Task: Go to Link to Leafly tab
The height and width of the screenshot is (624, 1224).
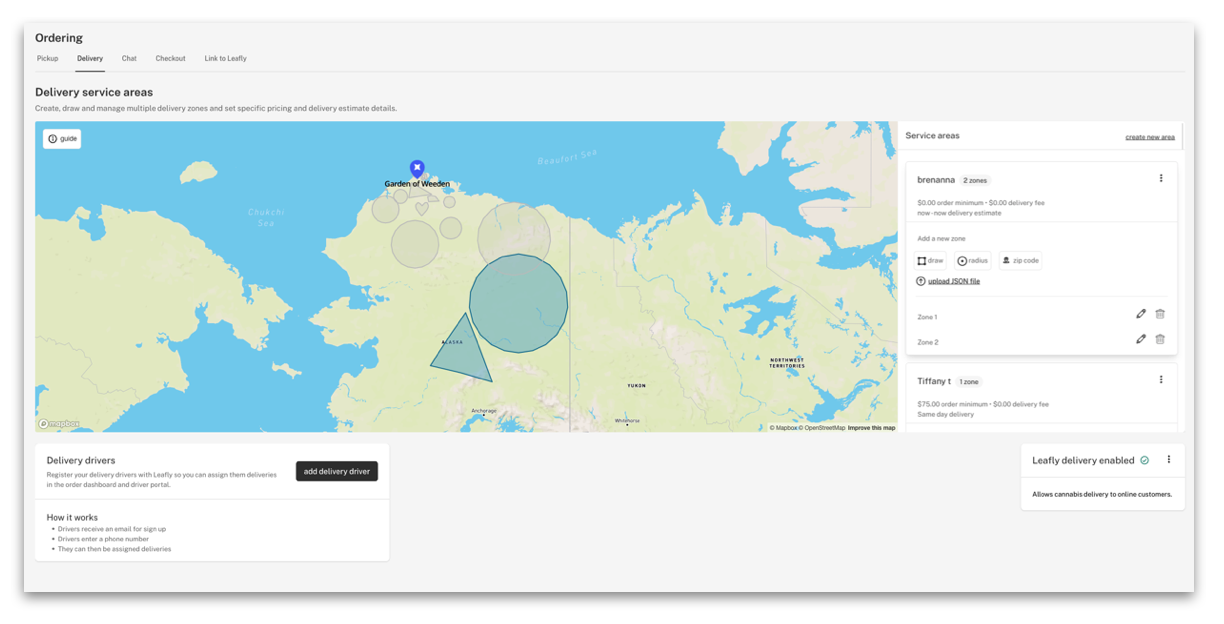Action: [x=226, y=58]
